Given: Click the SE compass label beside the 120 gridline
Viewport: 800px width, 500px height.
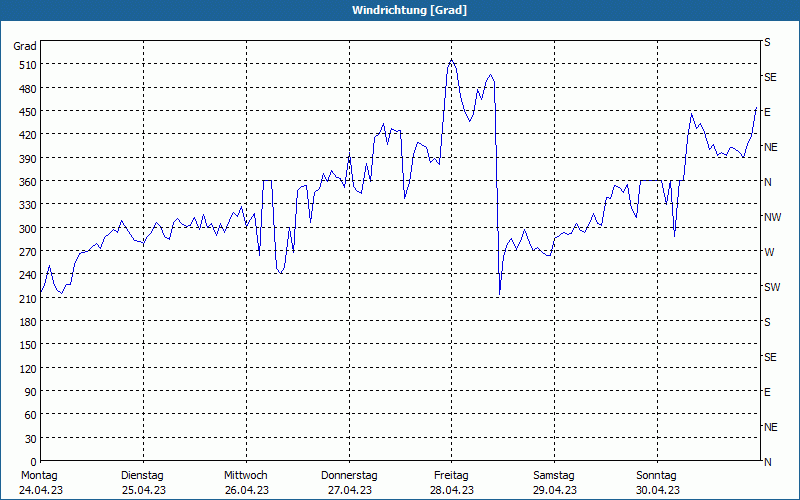Looking at the screenshot, I should coord(770,357).
